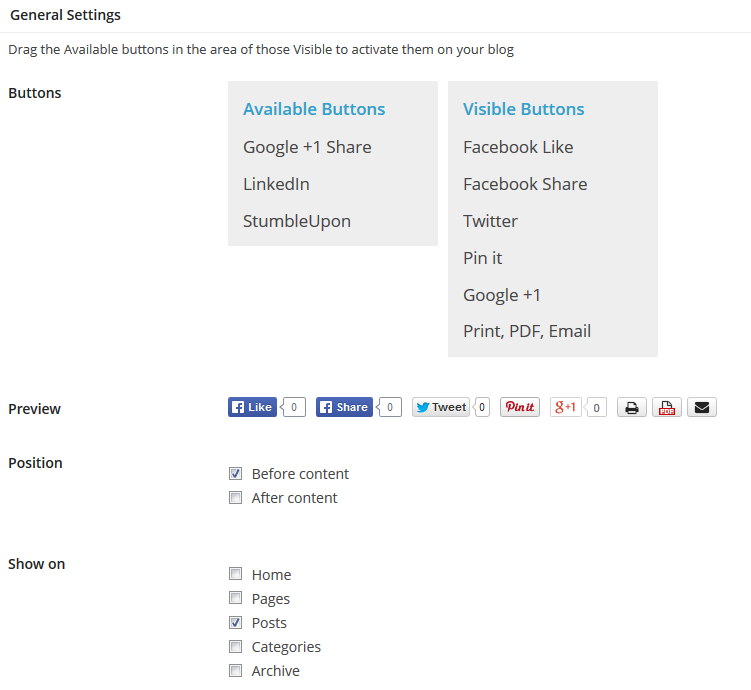Tick the Categories checkbox
751x690 pixels.
click(x=236, y=646)
